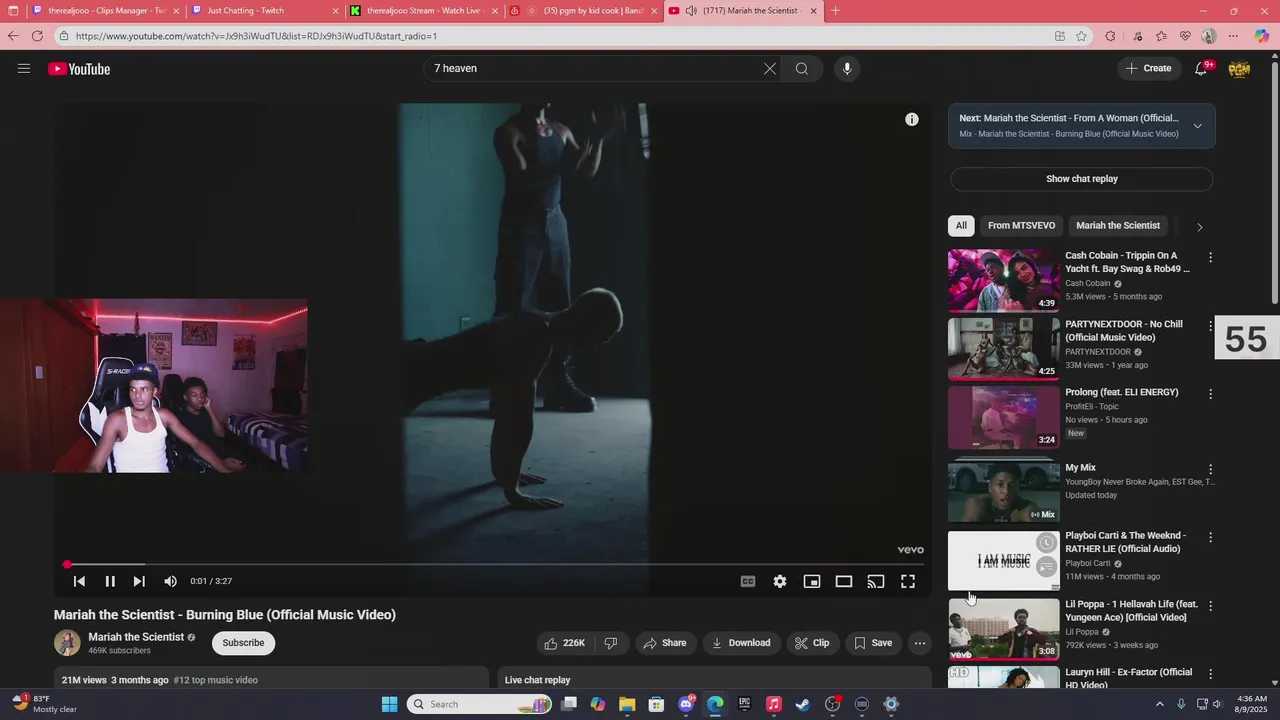
Task: Cast video with Play on TV
Action: point(876,581)
